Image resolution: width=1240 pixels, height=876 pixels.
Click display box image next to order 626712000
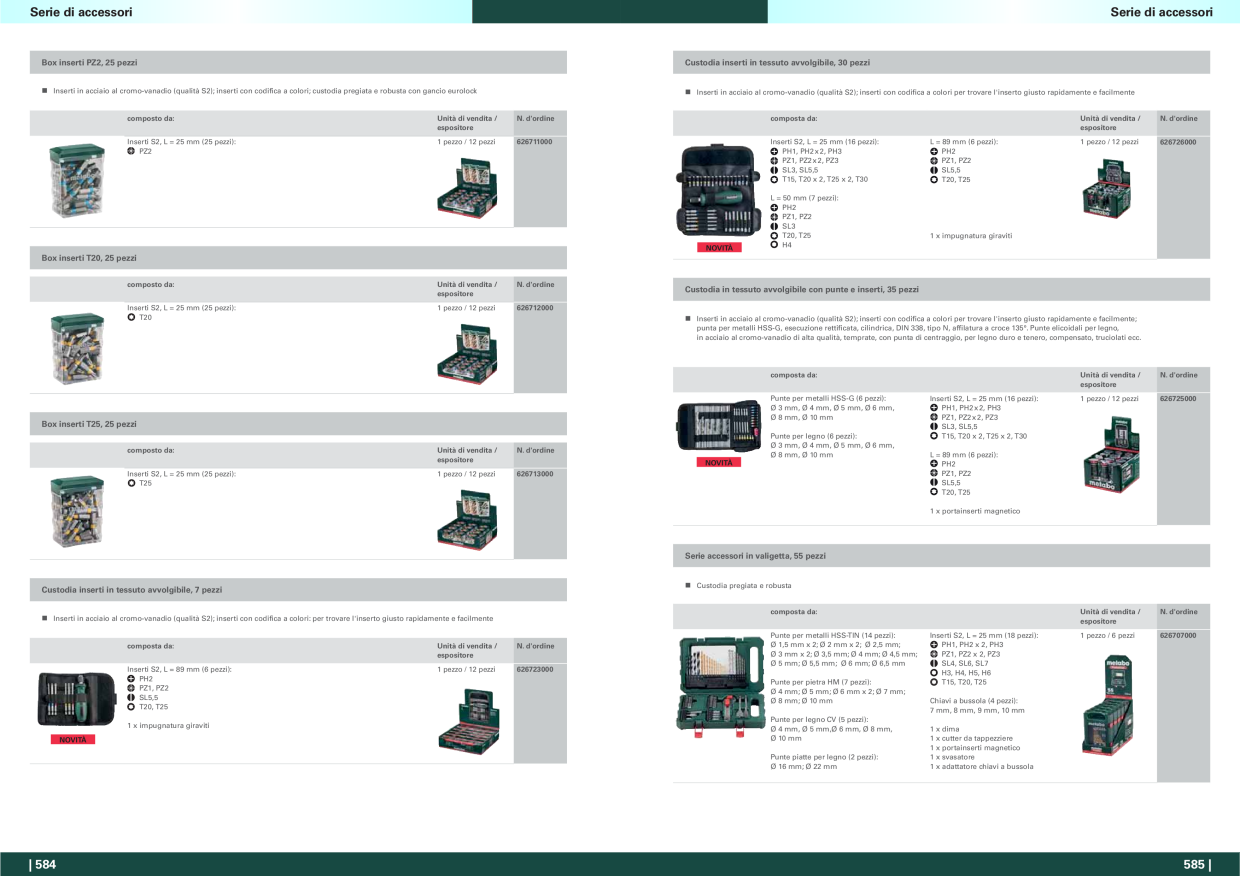[467, 354]
